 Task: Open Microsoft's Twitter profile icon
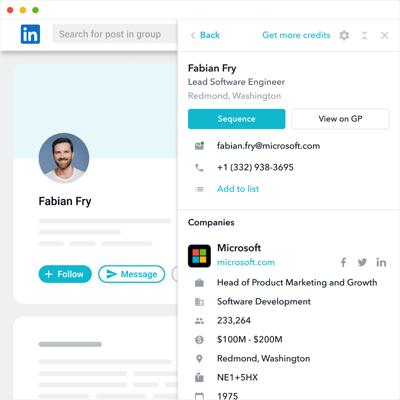pyautogui.click(x=362, y=262)
